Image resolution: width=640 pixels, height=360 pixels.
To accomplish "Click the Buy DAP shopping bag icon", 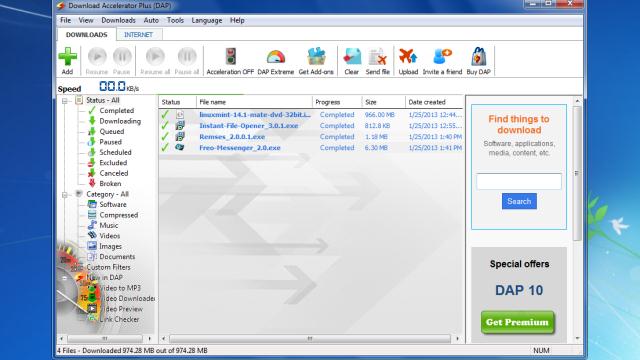I will (479, 56).
